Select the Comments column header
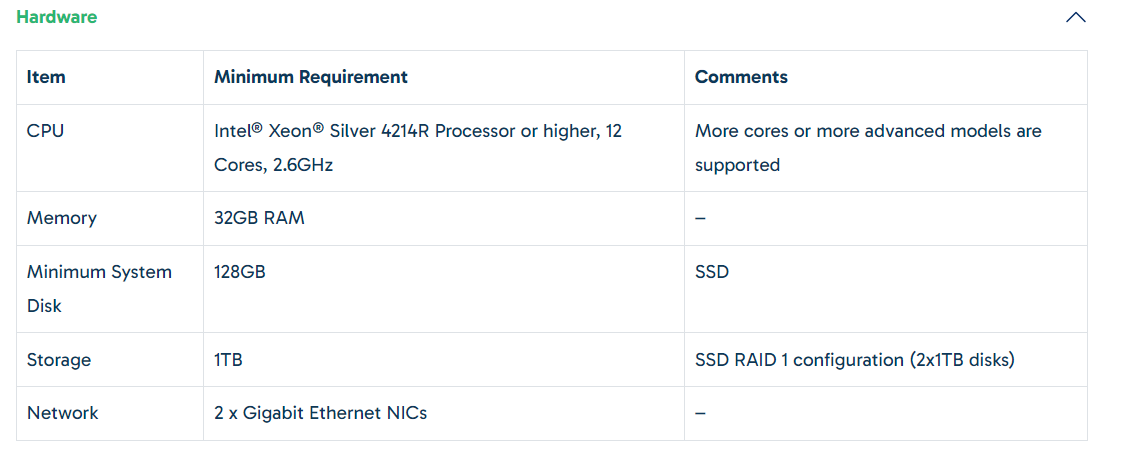The image size is (1121, 475). click(741, 77)
